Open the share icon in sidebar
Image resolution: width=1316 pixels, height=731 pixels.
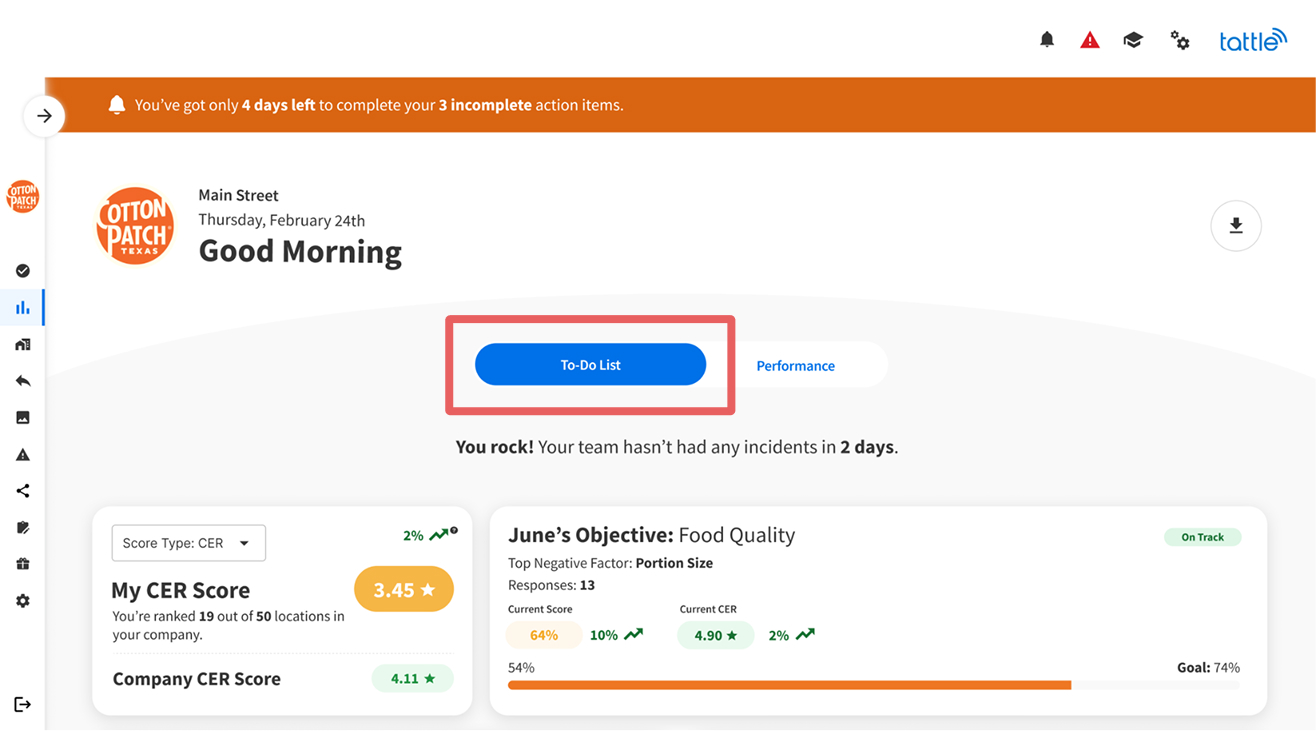22,491
